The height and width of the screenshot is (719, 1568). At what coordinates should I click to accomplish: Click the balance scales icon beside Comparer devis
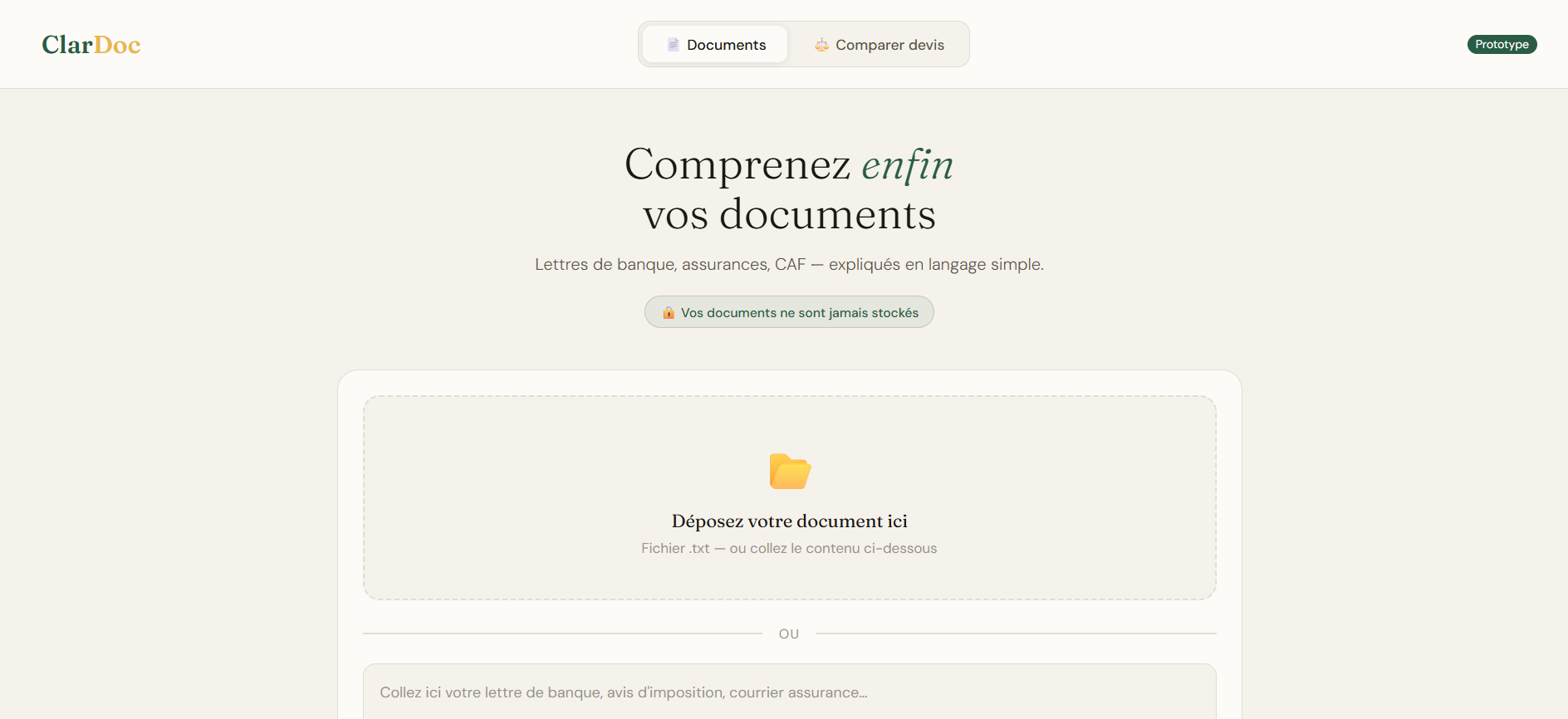click(821, 45)
